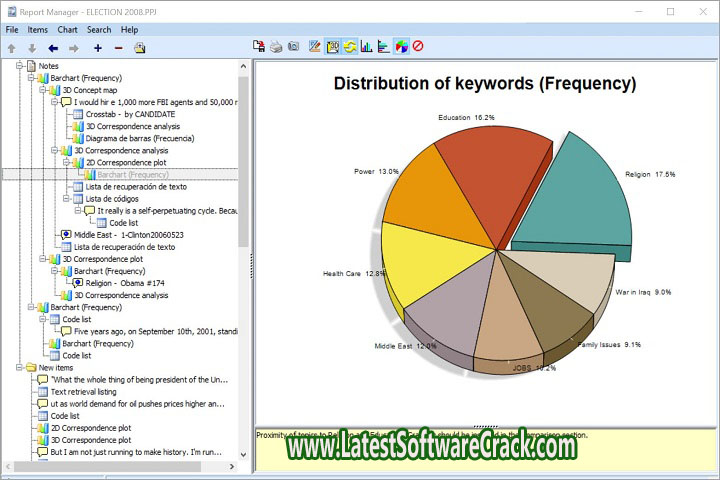Collapse the New items tree node
The width and height of the screenshot is (720, 480).
tap(20, 368)
